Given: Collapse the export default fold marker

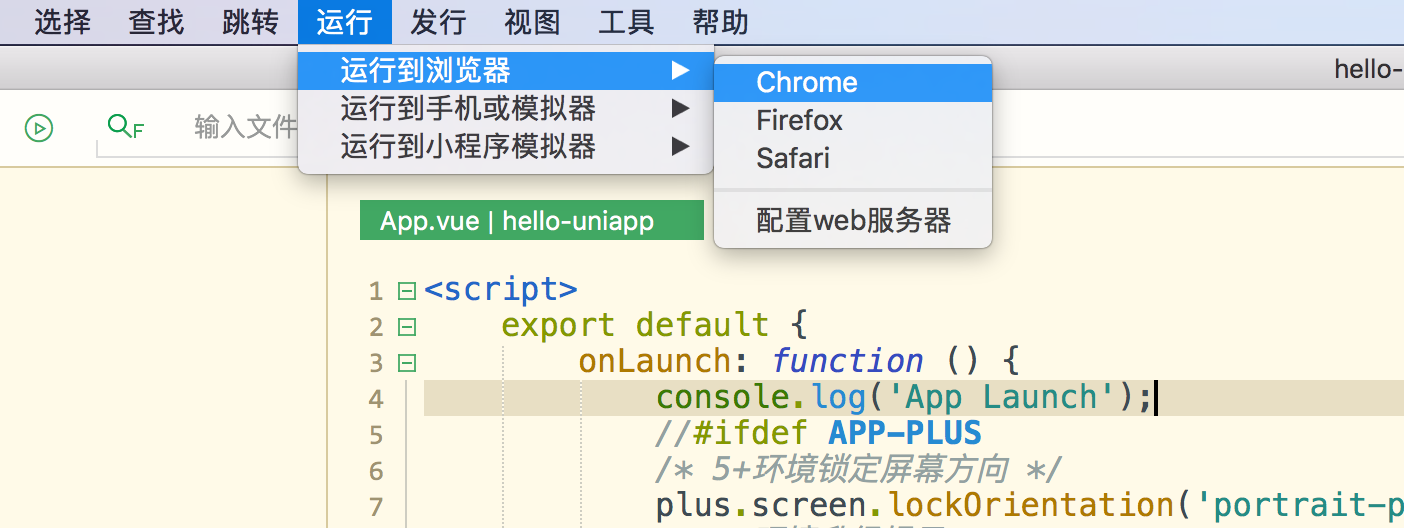Looking at the screenshot, I should pos(406,327).
